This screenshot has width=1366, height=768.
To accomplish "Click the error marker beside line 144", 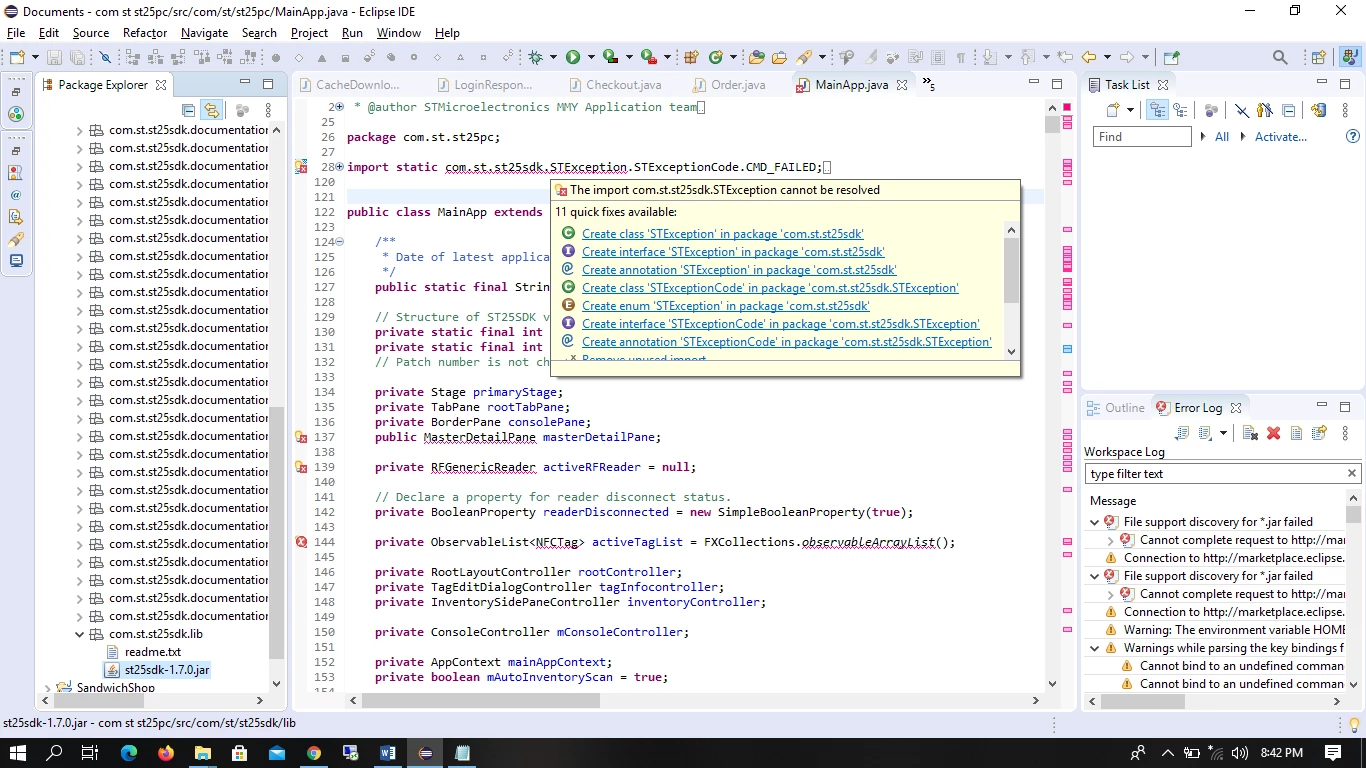I will pos(301,542).
